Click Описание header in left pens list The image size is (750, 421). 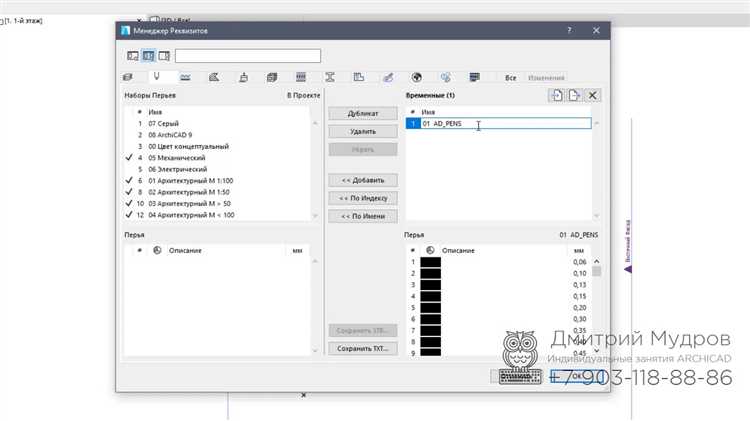coord(185,251)
